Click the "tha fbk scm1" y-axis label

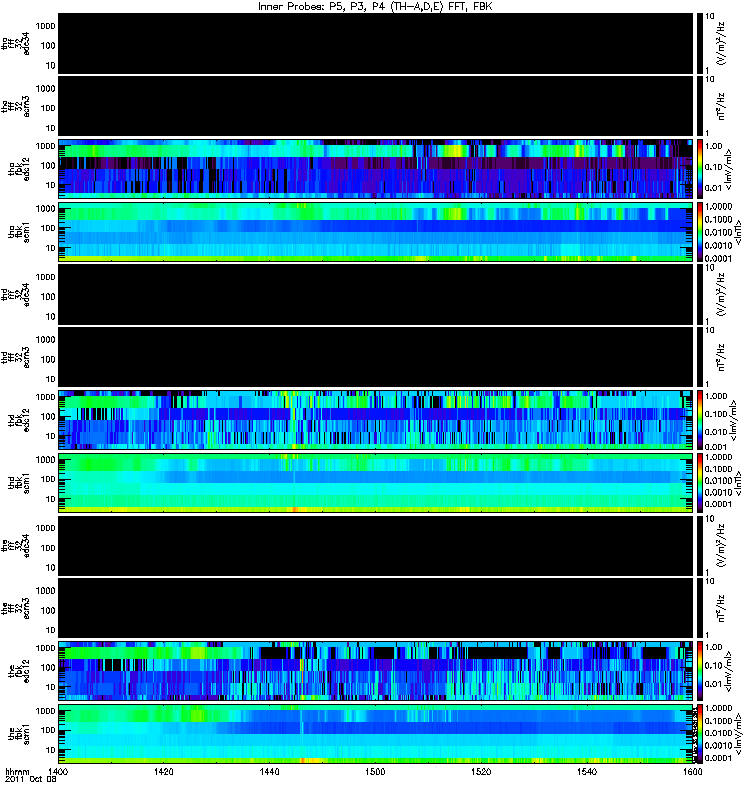(x=19, y=233)
